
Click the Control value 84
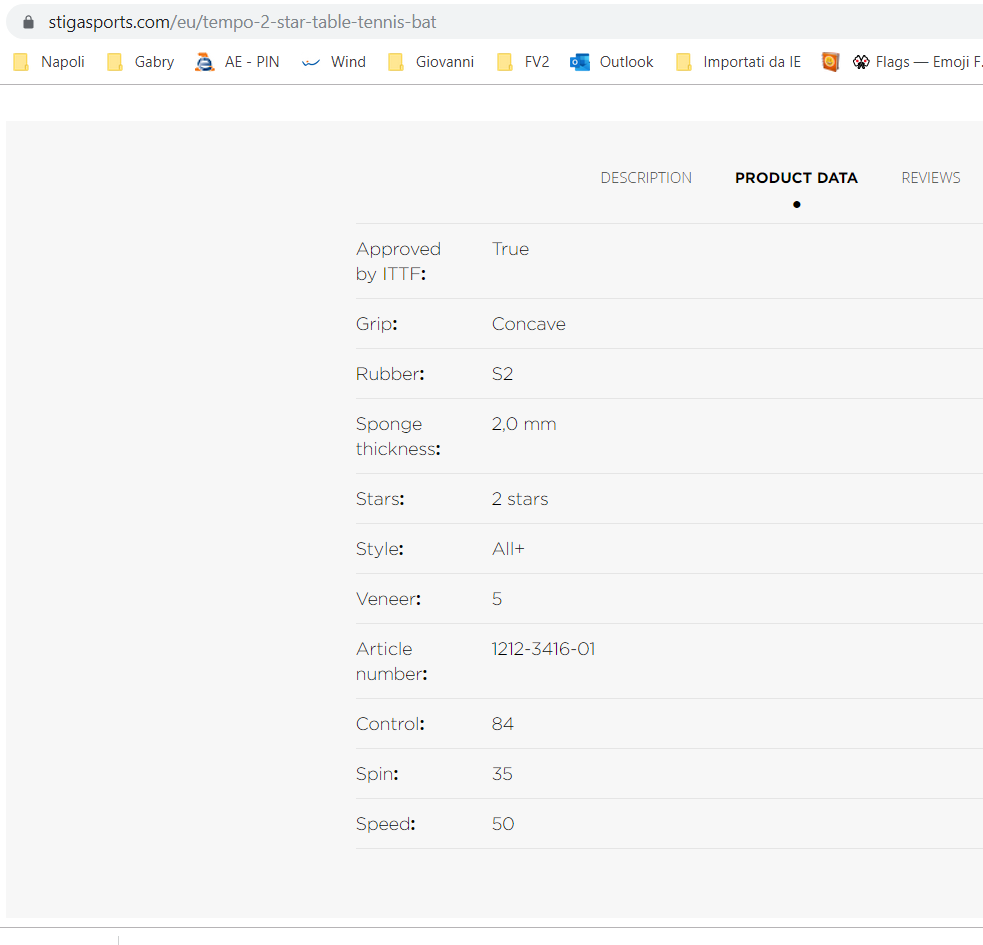pos(503,724)
